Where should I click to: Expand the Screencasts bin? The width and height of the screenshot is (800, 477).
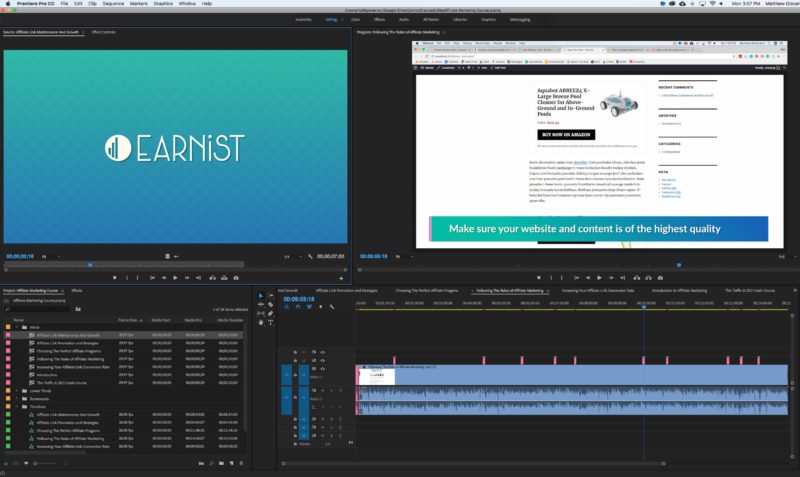click(x=17, y=398)
